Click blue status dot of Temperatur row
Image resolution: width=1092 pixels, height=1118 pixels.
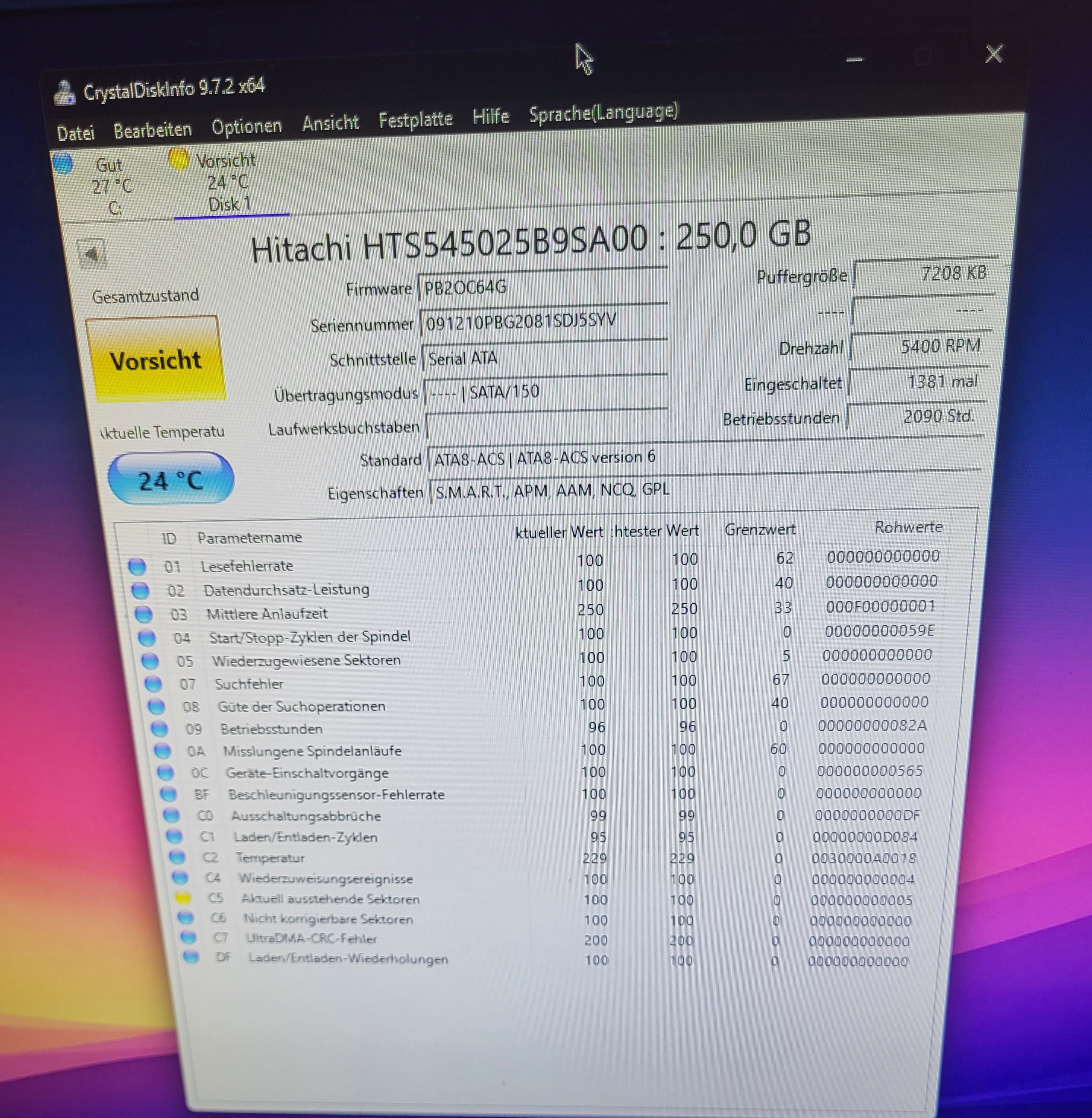[x=177, y=857]
